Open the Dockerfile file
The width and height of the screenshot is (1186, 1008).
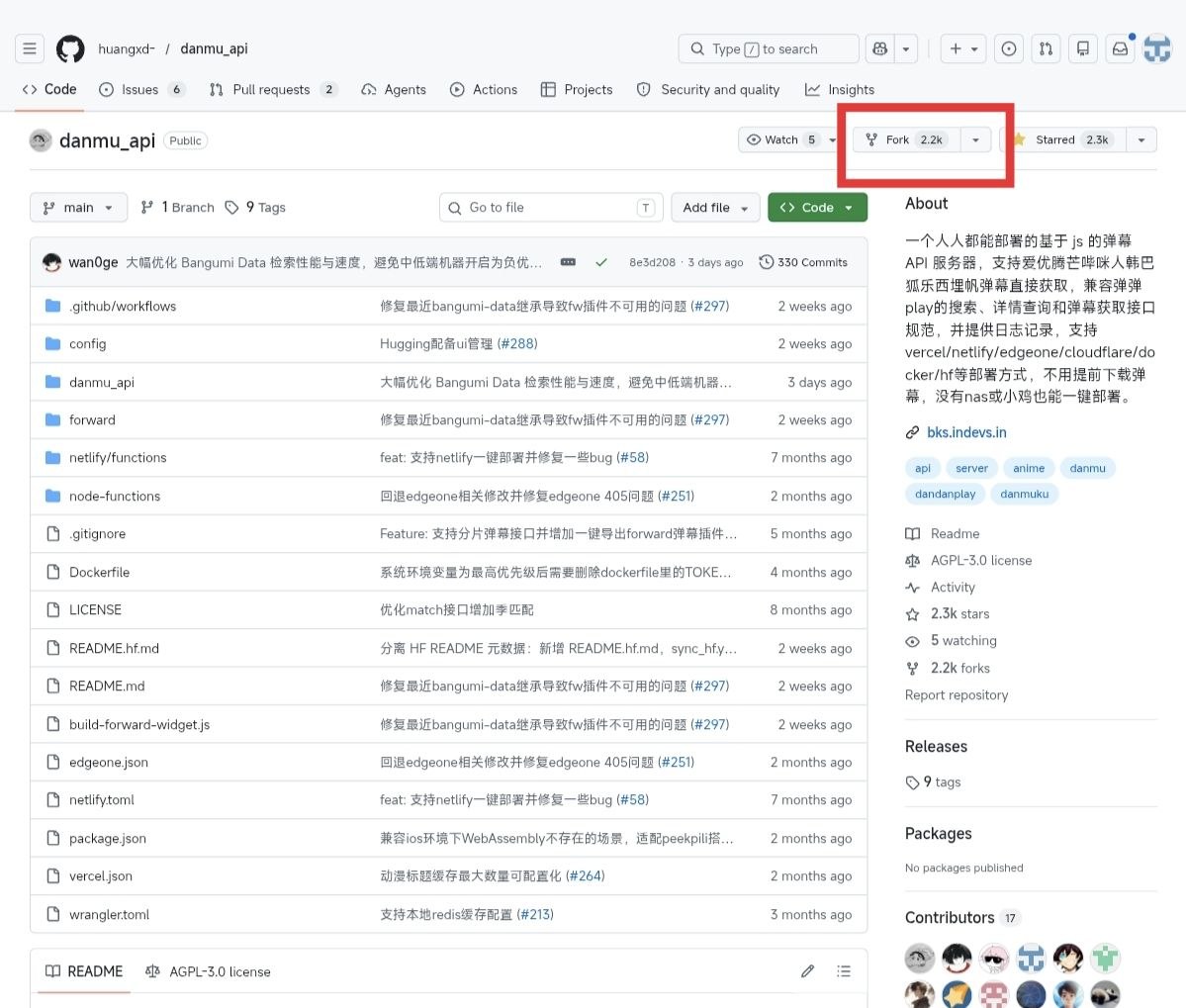click(99, 573)
